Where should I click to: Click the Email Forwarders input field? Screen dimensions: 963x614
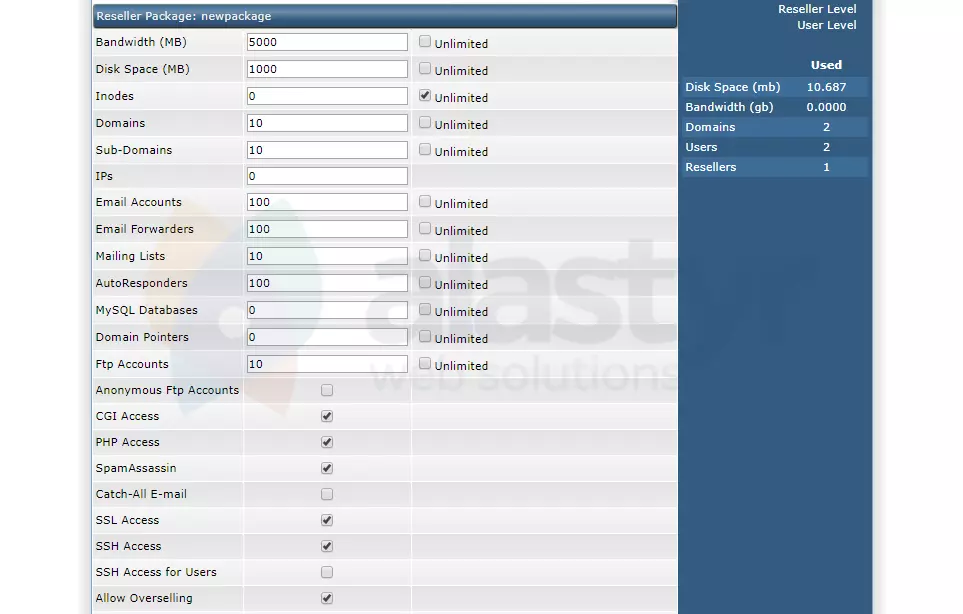point(327,229)
